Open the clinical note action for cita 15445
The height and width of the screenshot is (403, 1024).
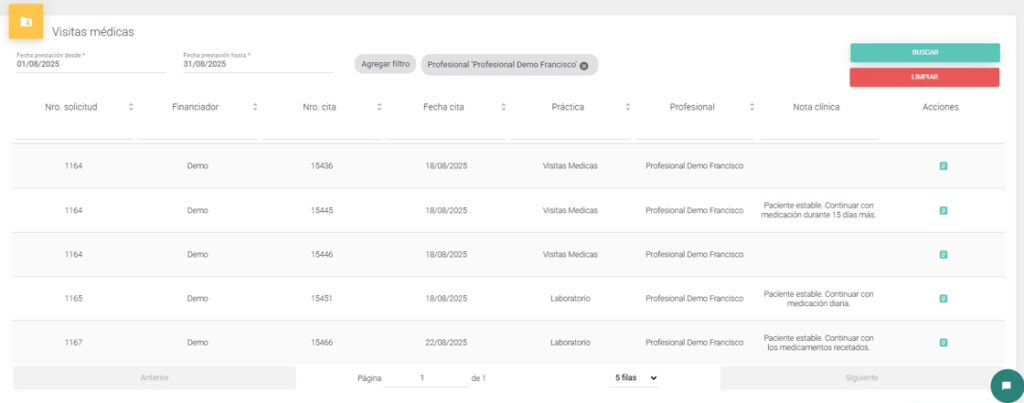tap(943, 210)
